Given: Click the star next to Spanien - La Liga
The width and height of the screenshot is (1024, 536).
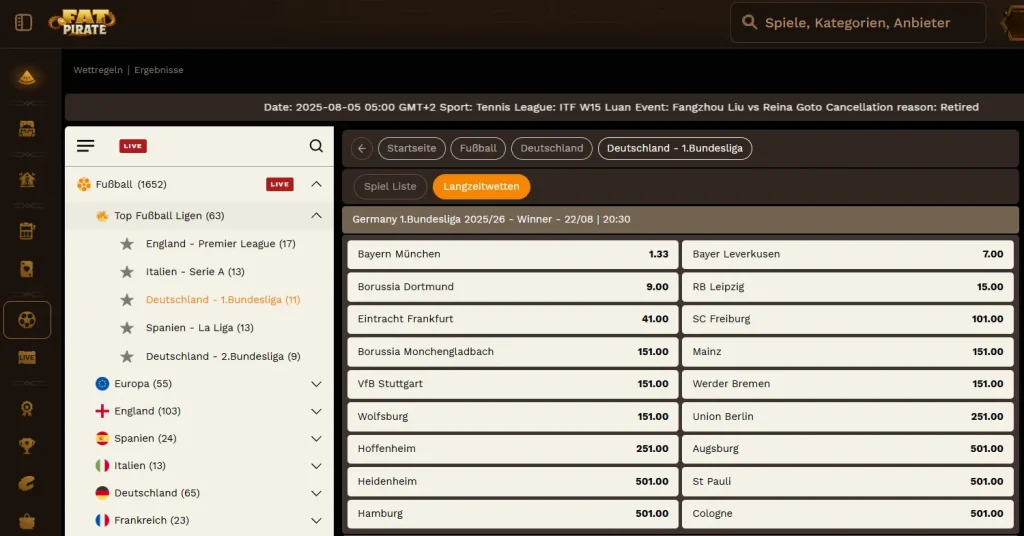Looking at the screenshot, I should point(127,328).
